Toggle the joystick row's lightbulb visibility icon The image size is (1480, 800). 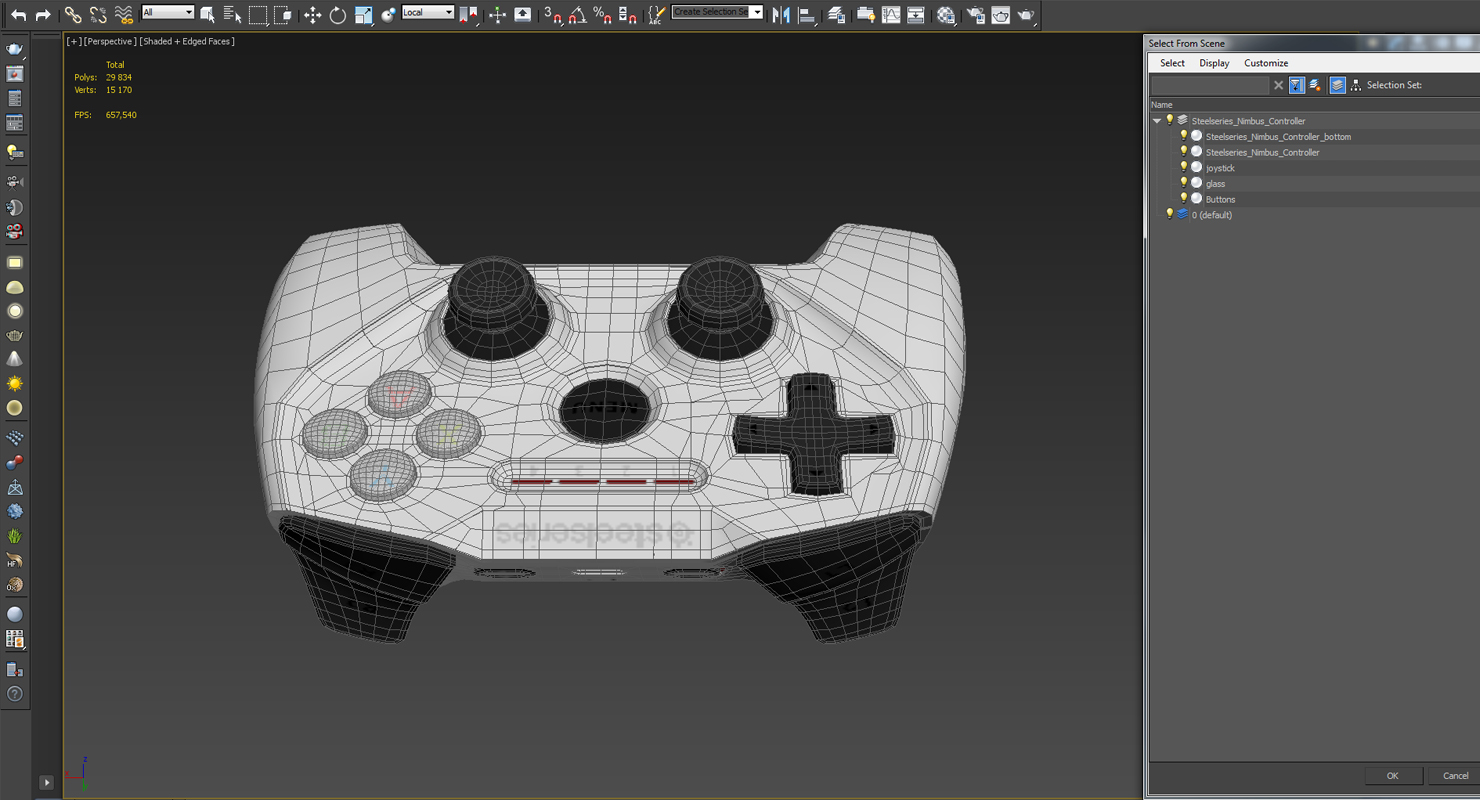(x=1183, y=167)
